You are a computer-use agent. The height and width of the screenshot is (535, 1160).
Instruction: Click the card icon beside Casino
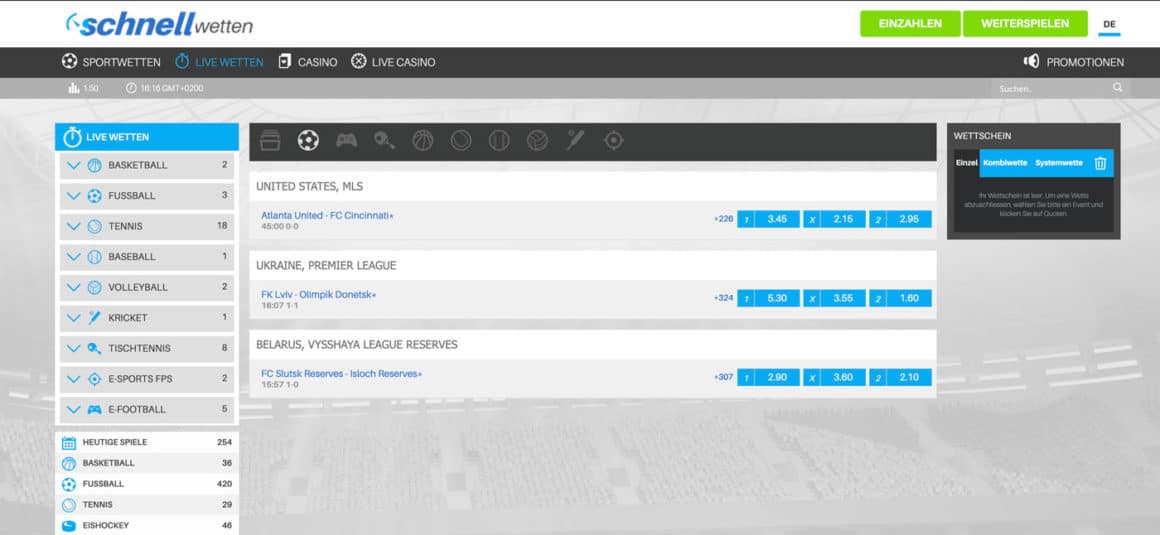point(285,61)
